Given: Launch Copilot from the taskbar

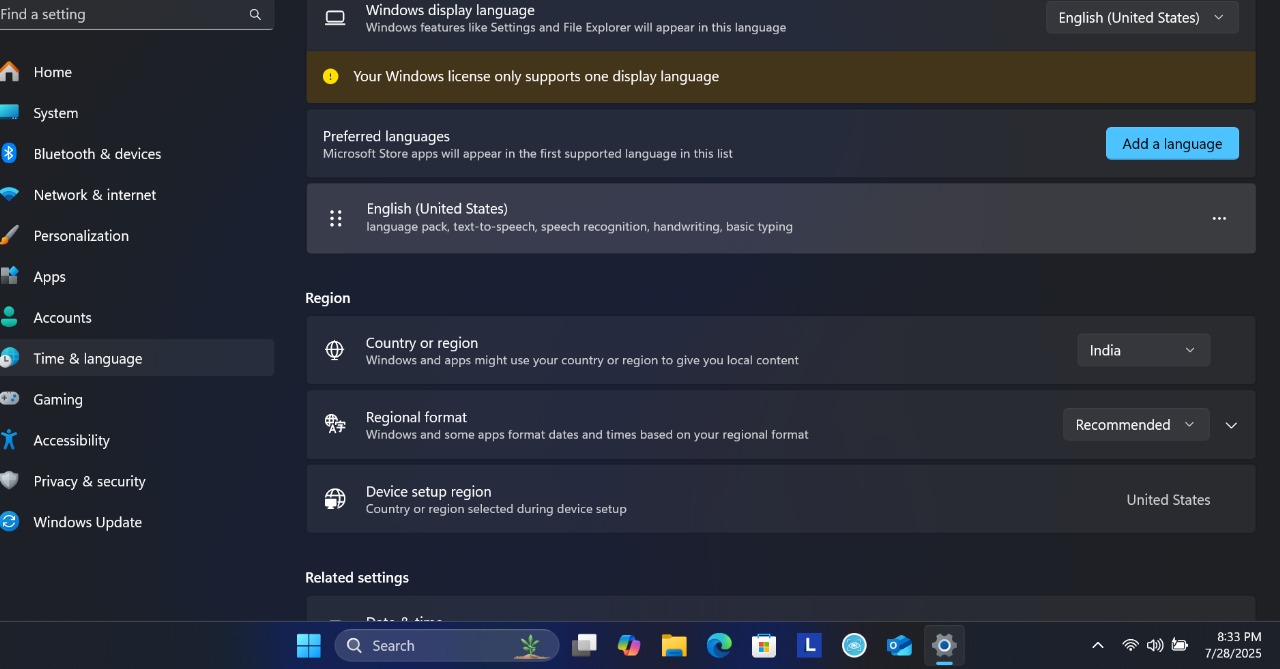Looking at the screenshot, I should [629, 645].
